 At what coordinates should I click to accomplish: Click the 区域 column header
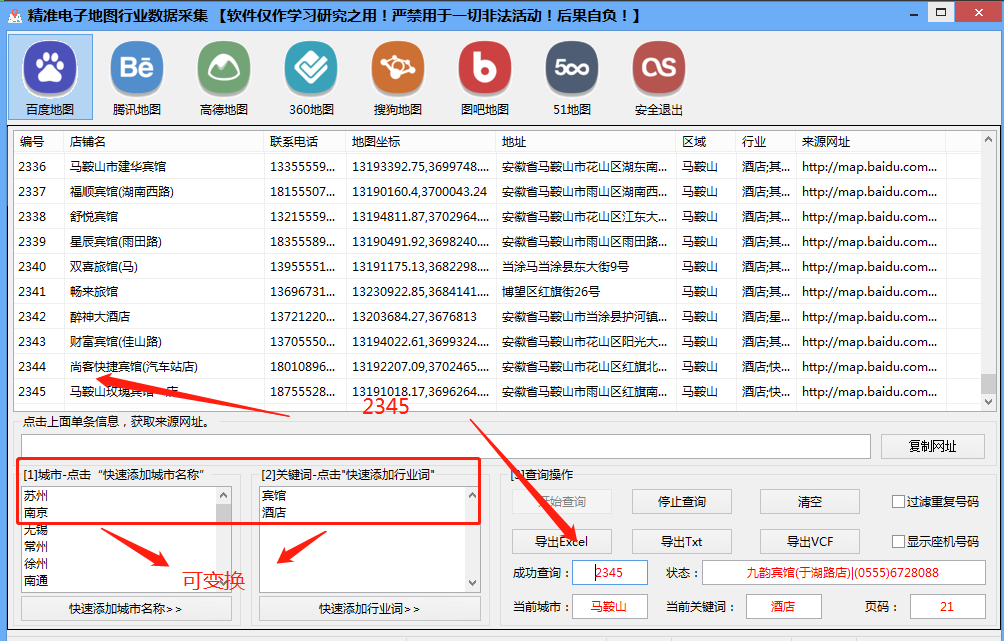[706, 142]
